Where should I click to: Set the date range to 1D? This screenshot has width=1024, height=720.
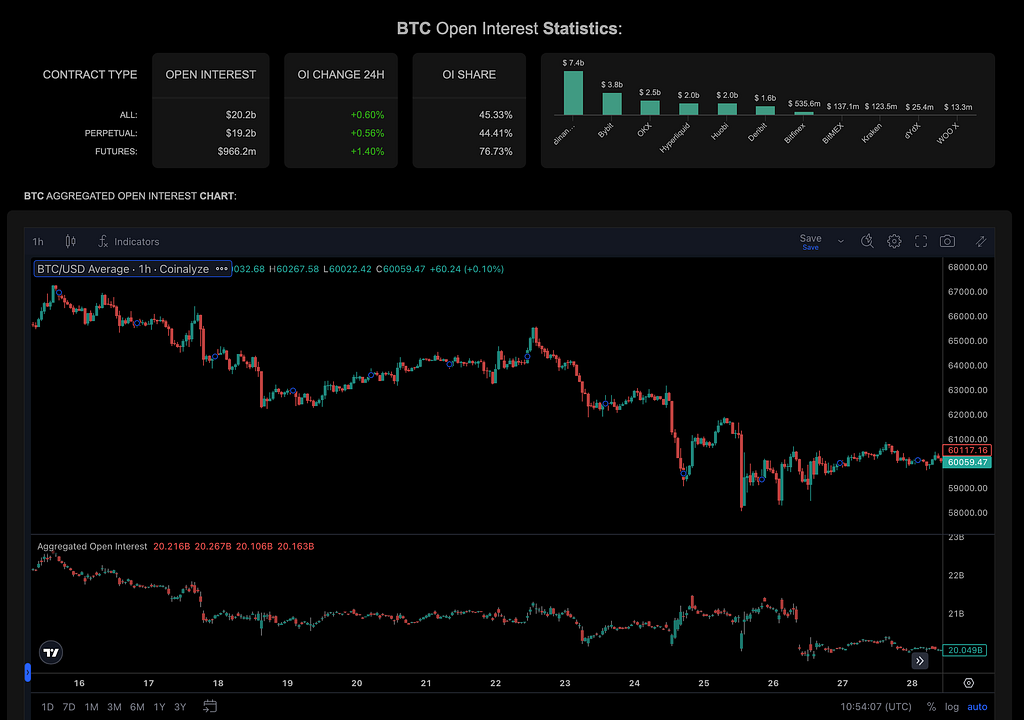[48, 707]
